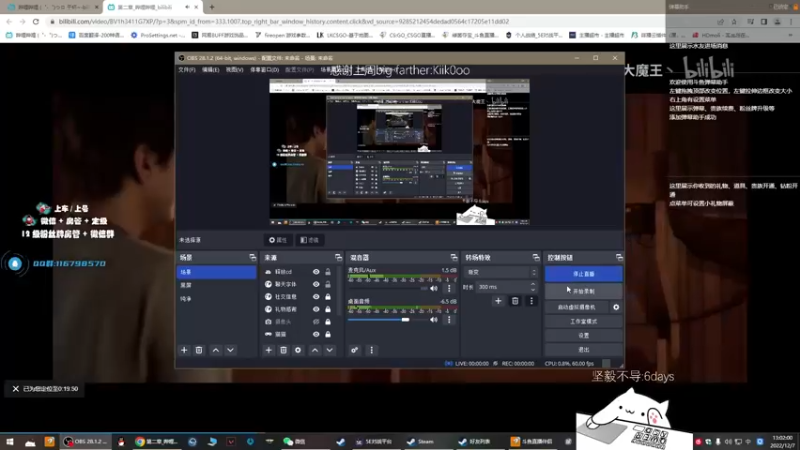Screen dimensions: 800x450
Task: Open mixer panel three-dot menu at bottom
Action: (x=371, y=350)
